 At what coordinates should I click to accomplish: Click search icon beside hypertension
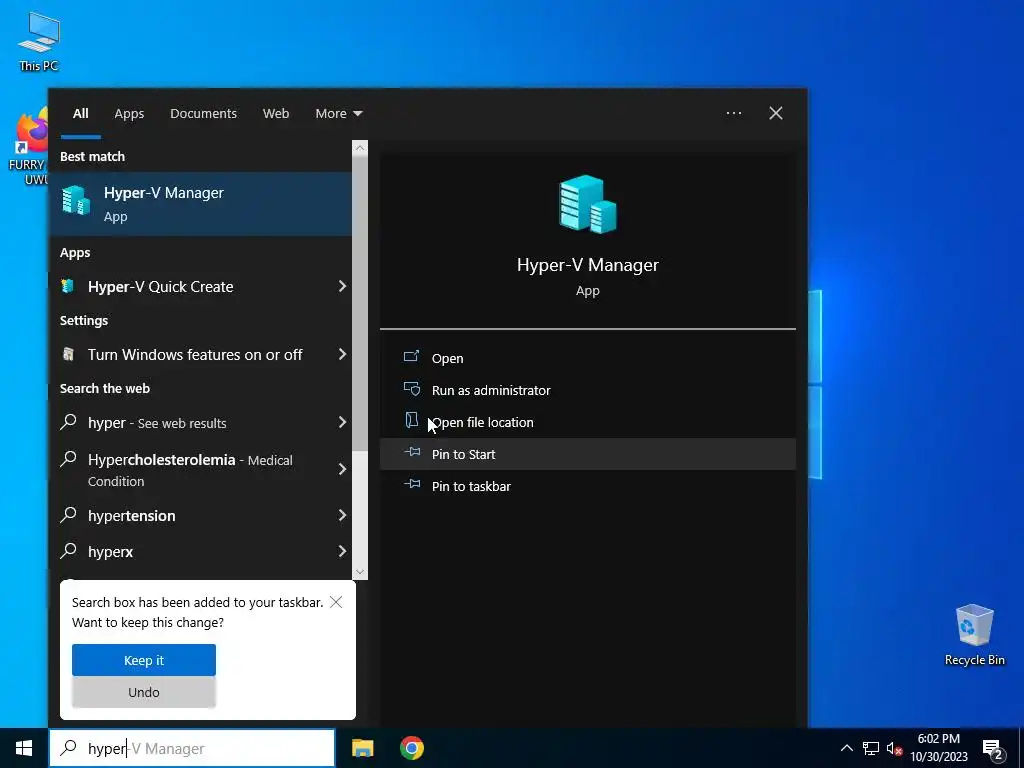pyautogui.click(x=69, y=515)
